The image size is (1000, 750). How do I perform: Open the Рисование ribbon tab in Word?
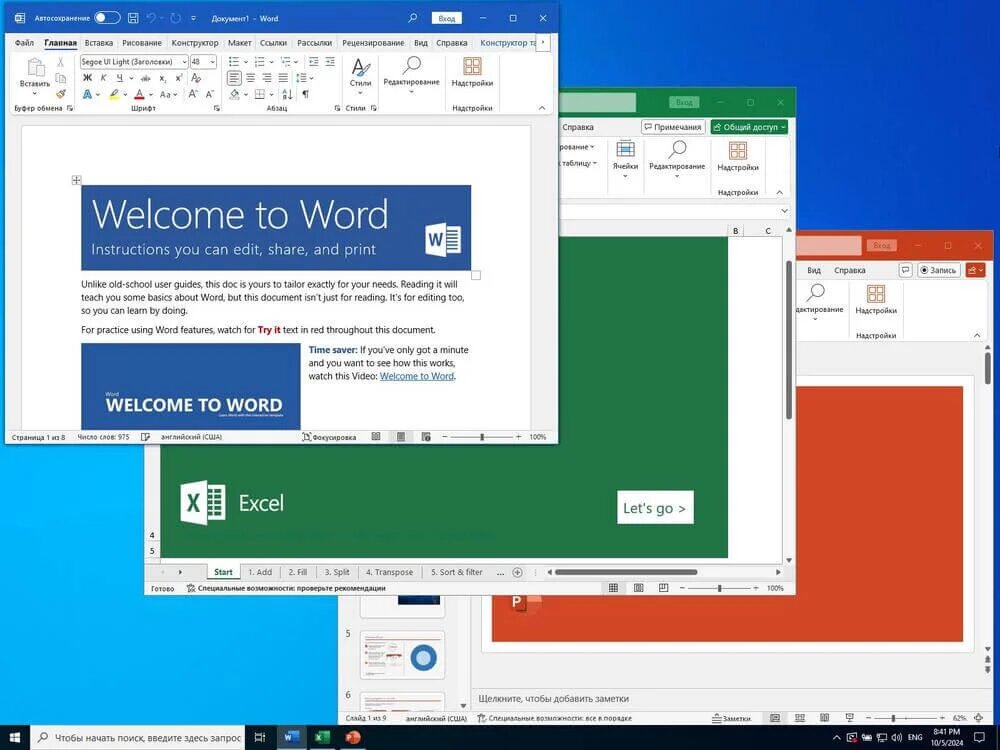click(x=142, y=43)
